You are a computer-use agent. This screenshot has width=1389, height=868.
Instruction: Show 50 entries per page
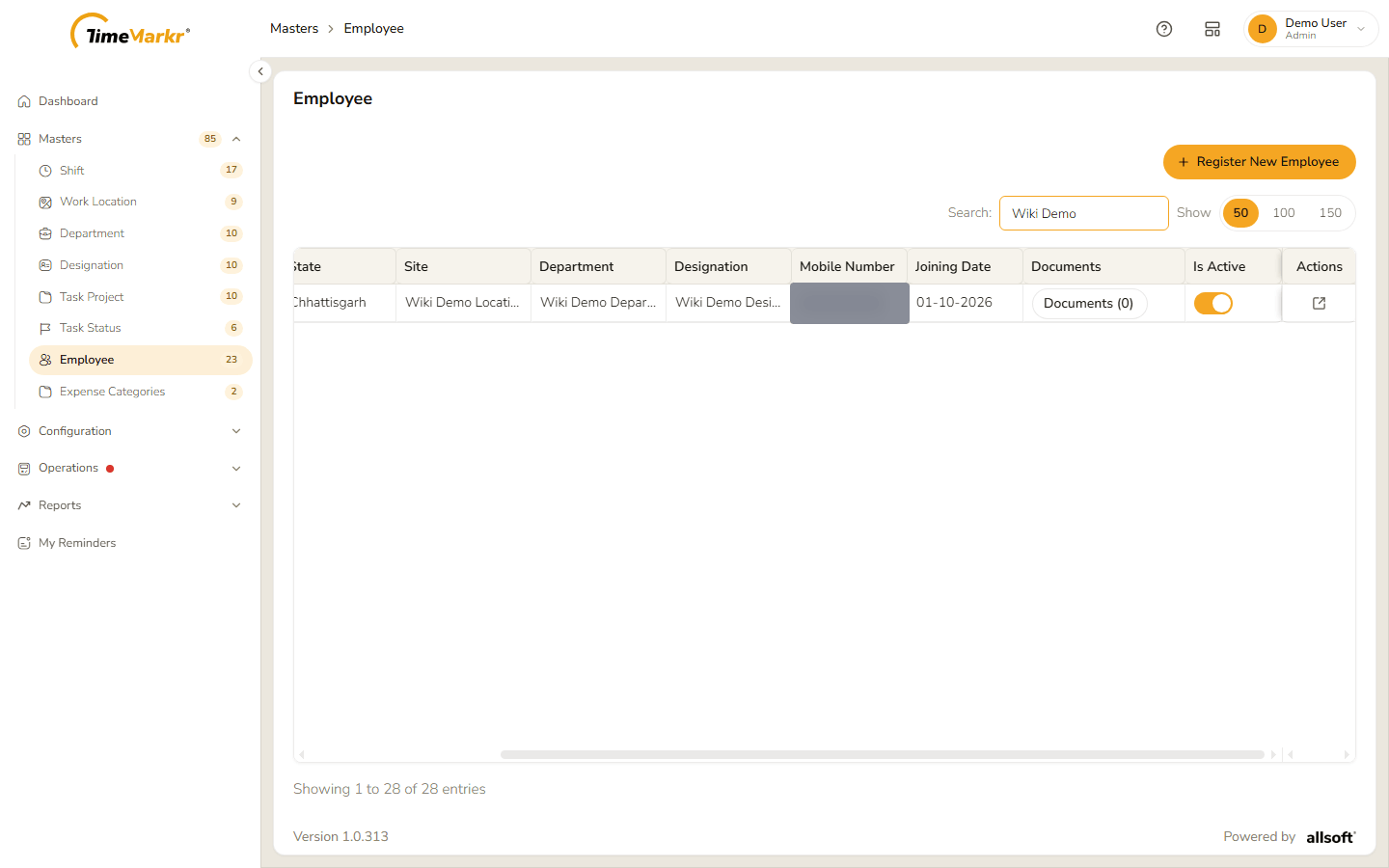pos(1240,213)
